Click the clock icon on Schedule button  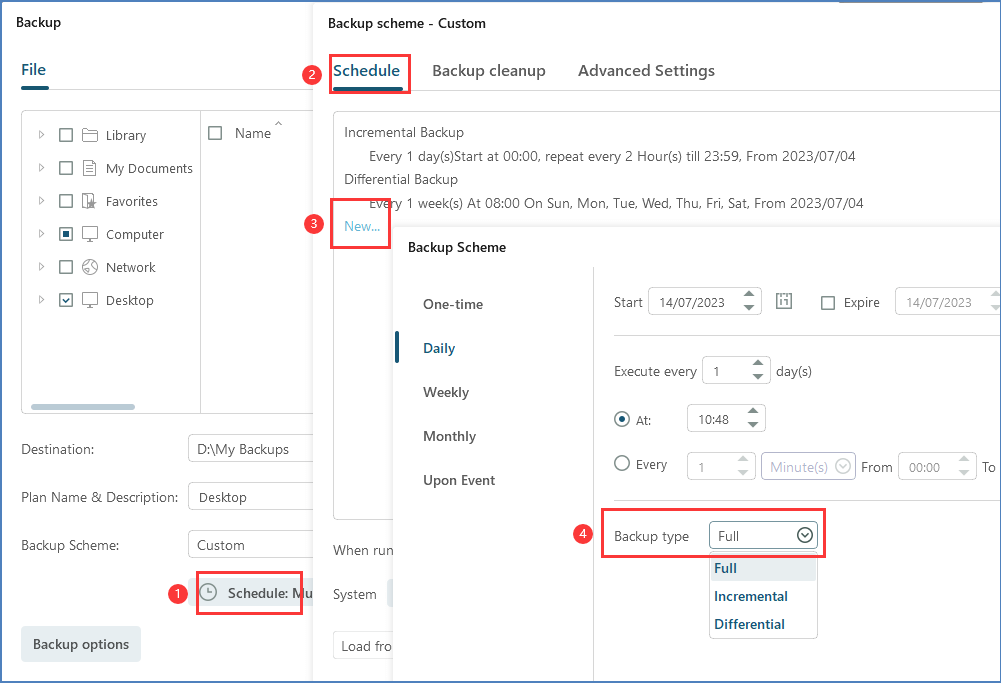click(x=208, y=593)
